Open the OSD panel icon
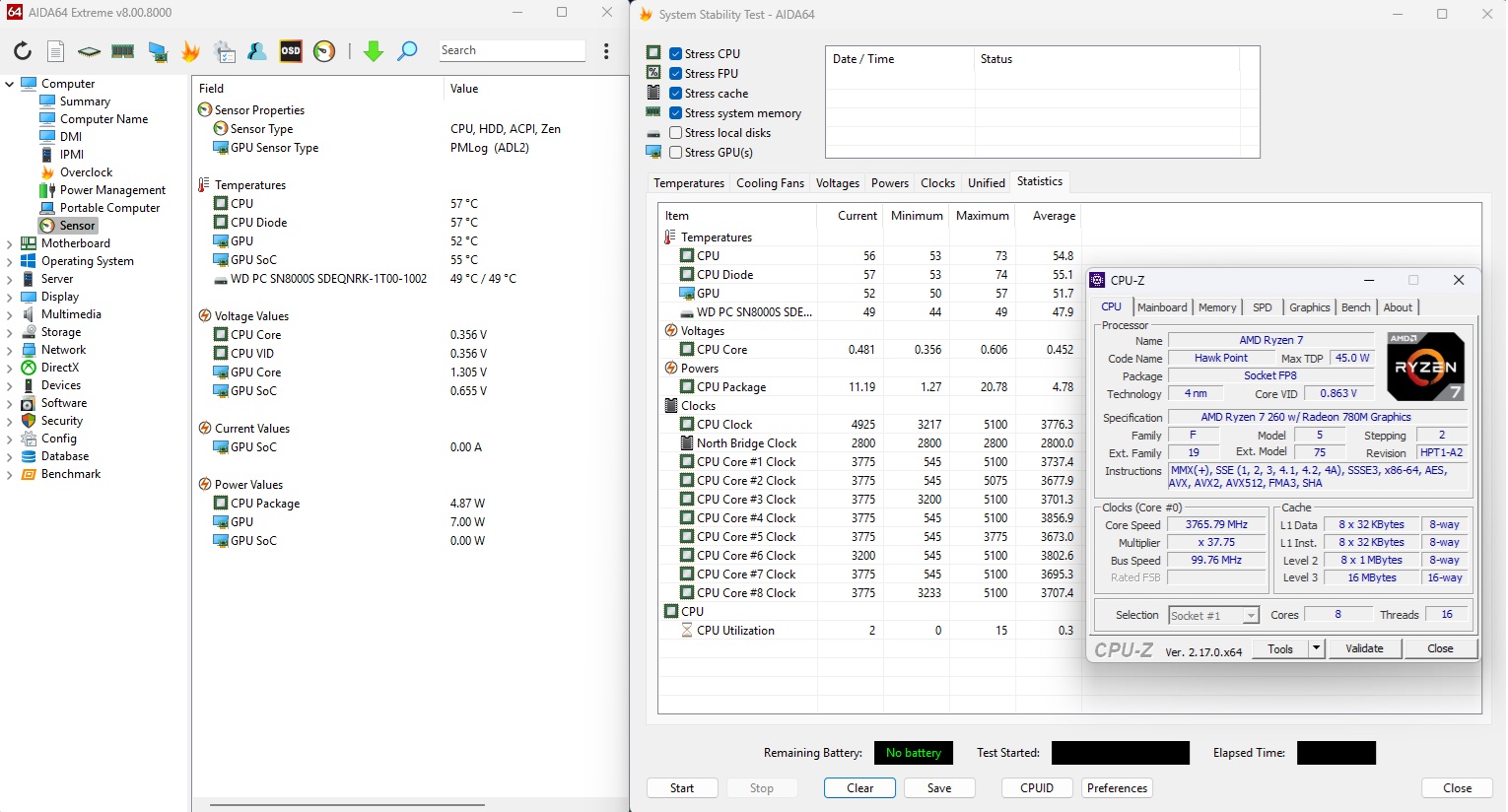The width and height of the screenshot is (1508, 812). pos(291,51)
